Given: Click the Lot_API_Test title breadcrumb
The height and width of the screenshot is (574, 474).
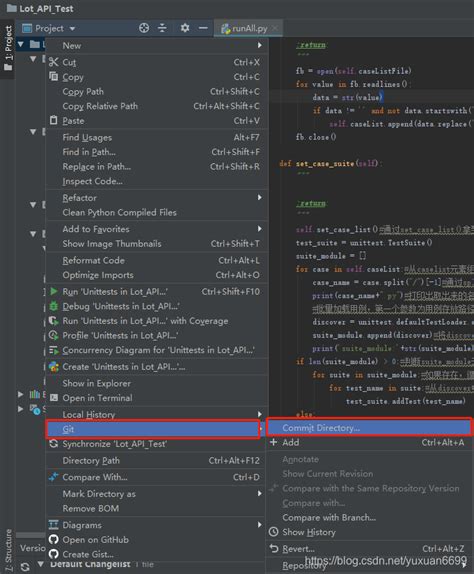Looking at the screenshot, I should pos(46,8).
